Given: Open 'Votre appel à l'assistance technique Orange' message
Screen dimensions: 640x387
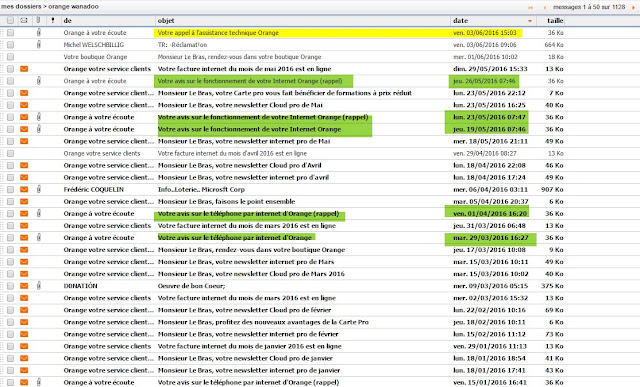Looking at the screenshot, I should click(x=218, y=33).
